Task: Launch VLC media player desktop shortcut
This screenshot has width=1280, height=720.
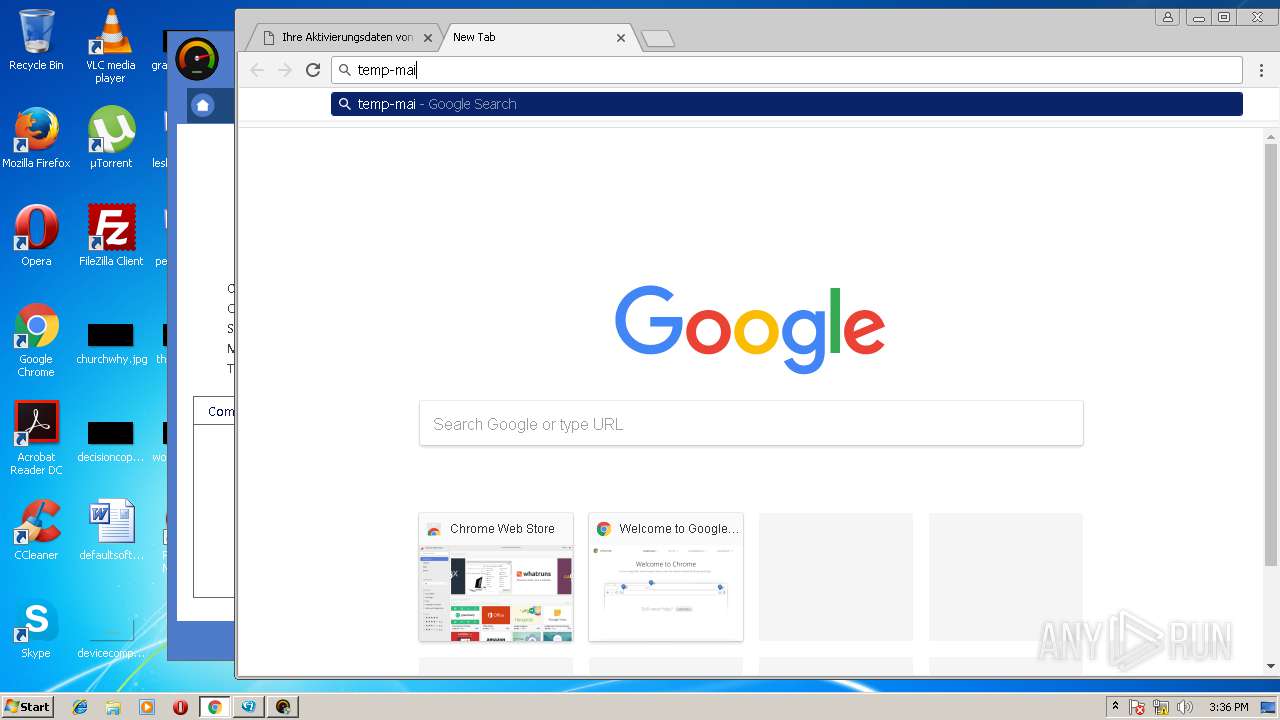Action: (x=110, y=46)
